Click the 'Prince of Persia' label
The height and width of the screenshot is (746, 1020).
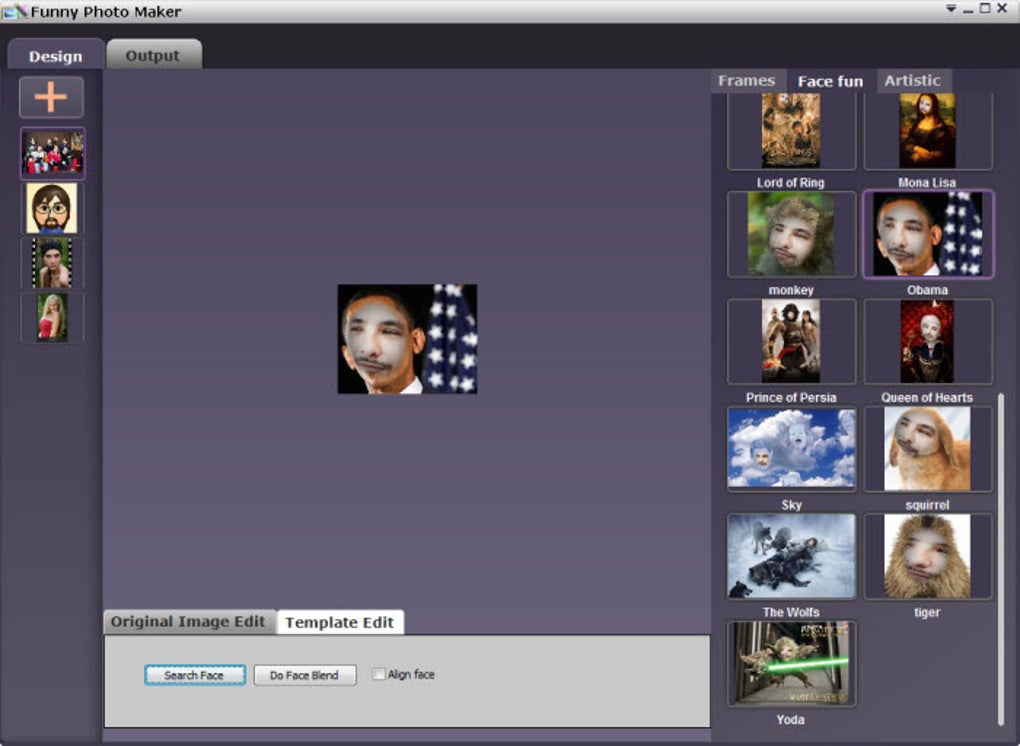[x=791, y=397]
